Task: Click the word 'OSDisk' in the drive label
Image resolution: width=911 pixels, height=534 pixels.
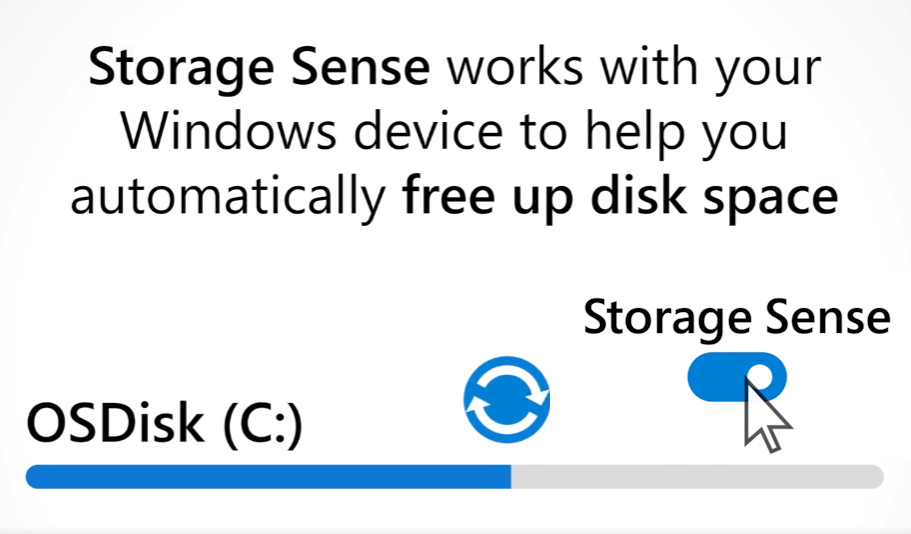Action: (x=115, y=424)
